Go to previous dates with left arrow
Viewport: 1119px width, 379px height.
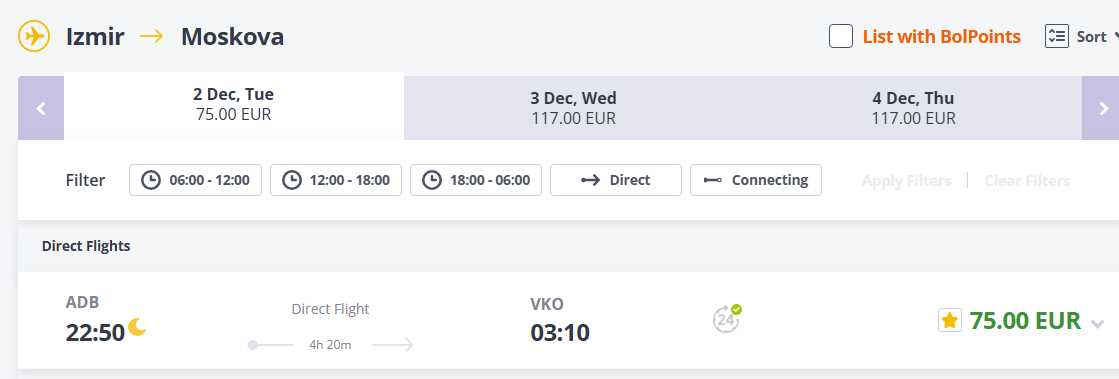41,108
